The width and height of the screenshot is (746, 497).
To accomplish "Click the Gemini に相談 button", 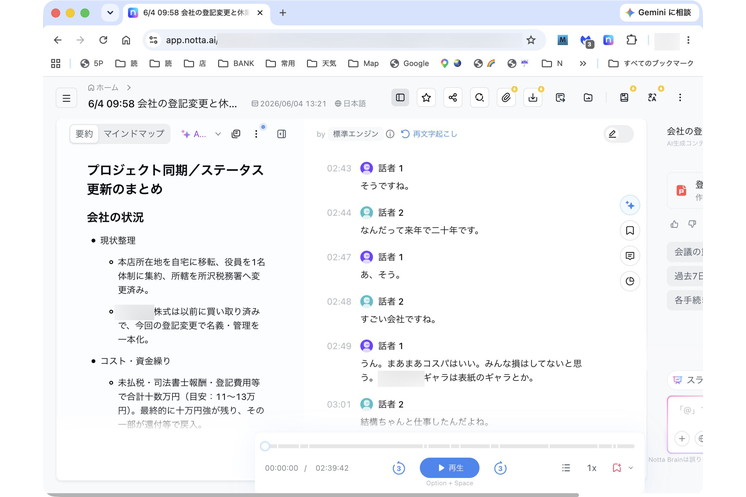I will pos(659,13).
